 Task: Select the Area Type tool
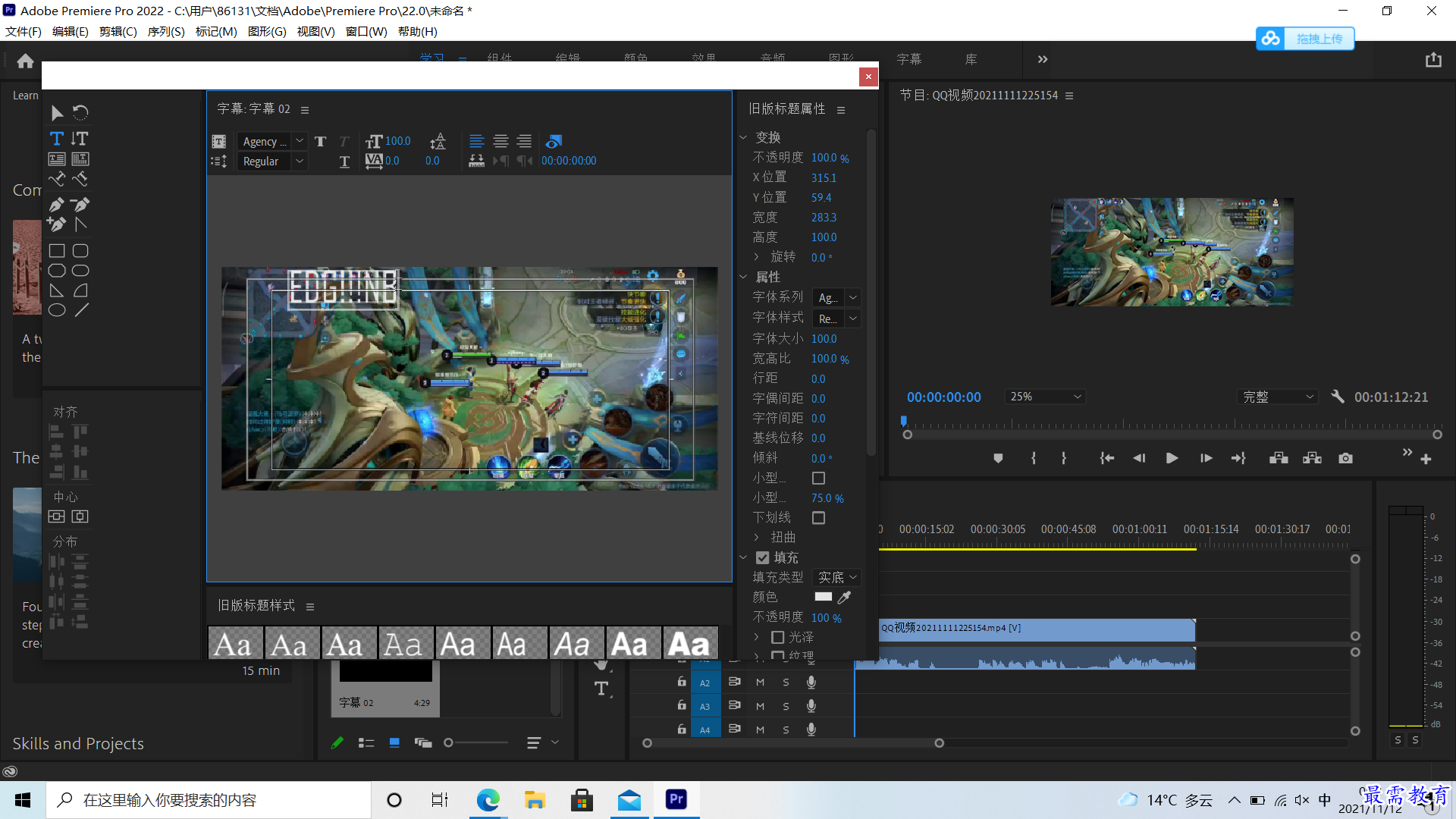tap(57, 158)
